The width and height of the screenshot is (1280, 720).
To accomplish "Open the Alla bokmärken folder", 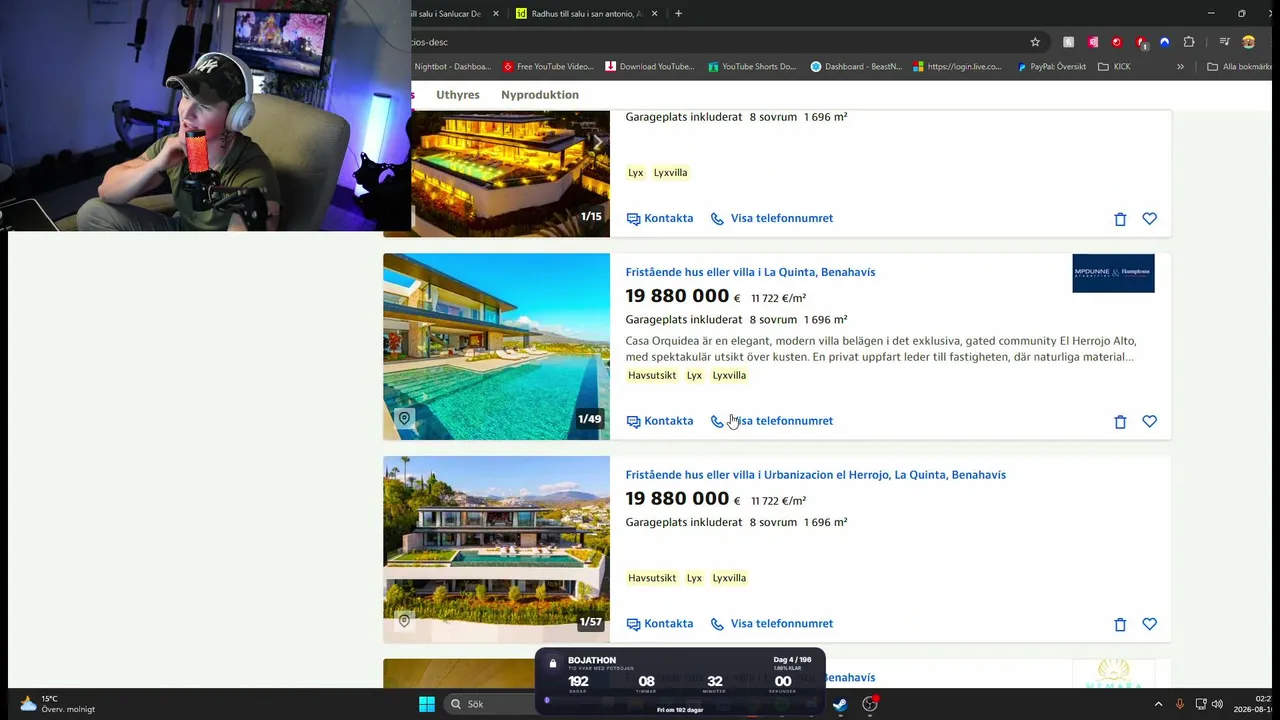I will coord(1240,67).
